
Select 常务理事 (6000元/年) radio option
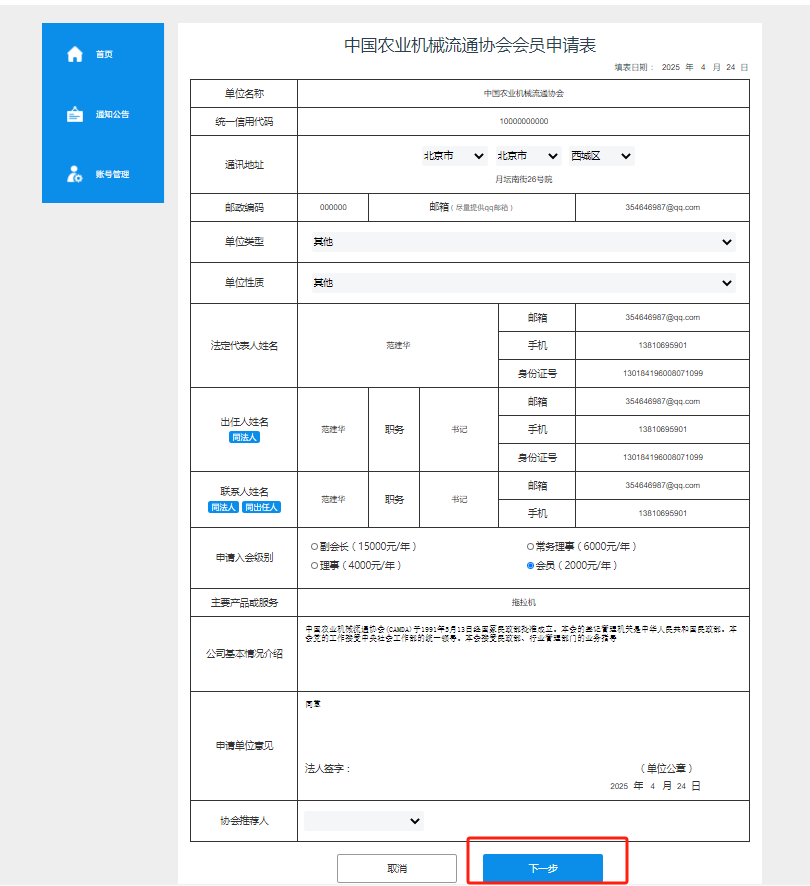(530, 546)
